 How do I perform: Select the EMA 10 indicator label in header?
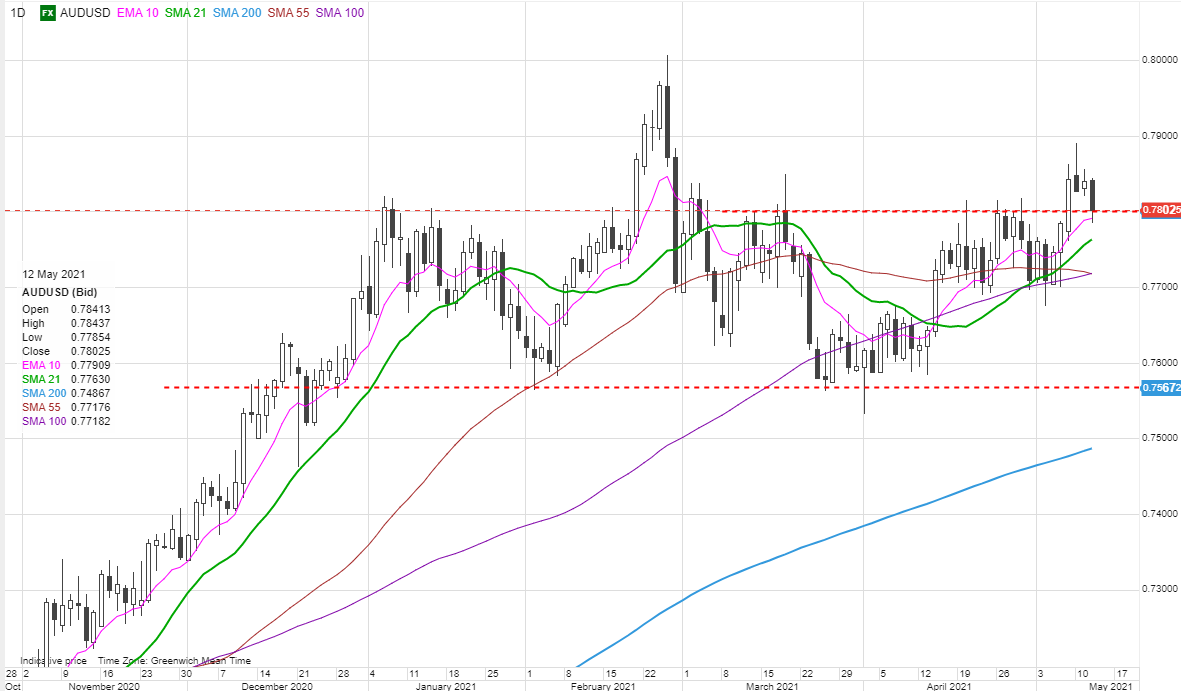coord(137,13)
